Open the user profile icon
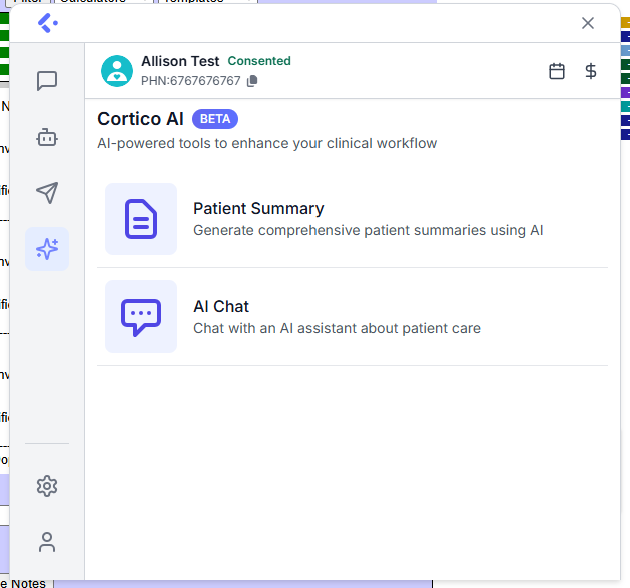Image resolution: width=630 pixels, height=588 pixels. [47, 542]
